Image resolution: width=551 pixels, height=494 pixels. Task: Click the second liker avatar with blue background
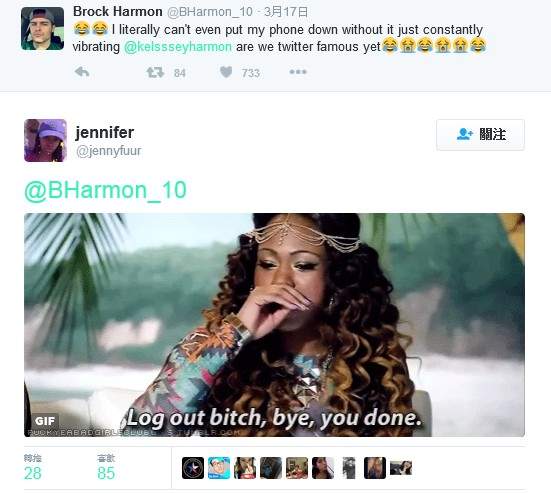click(219, 468)
